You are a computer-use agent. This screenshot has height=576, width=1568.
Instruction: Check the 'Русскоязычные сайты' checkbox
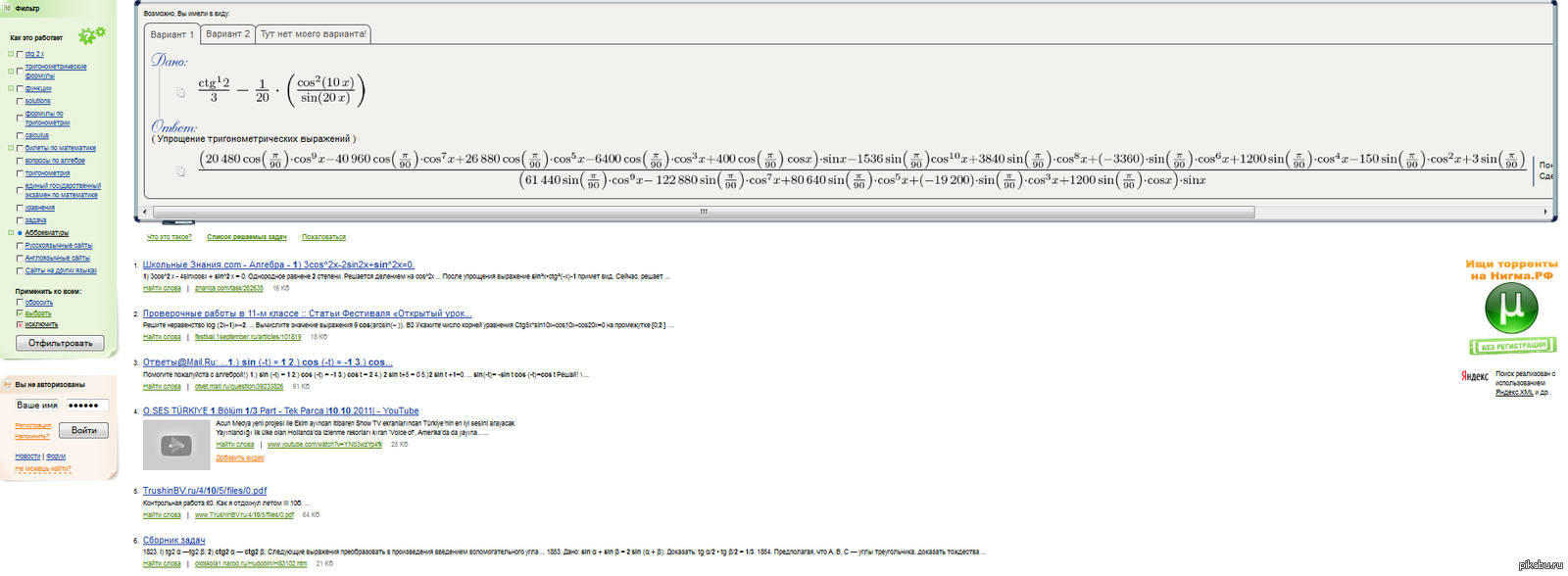coord(20,246)
